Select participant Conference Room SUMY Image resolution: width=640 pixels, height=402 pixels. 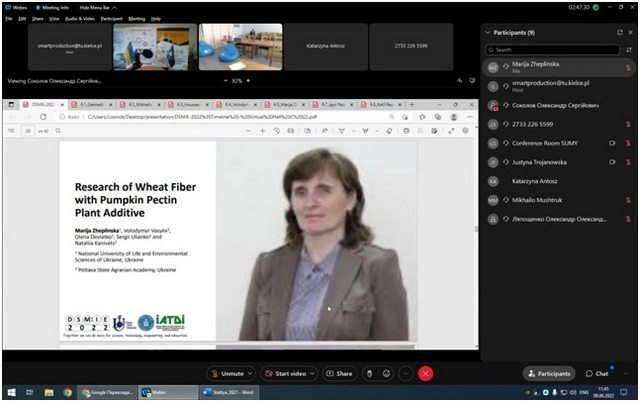click(558, 143)
